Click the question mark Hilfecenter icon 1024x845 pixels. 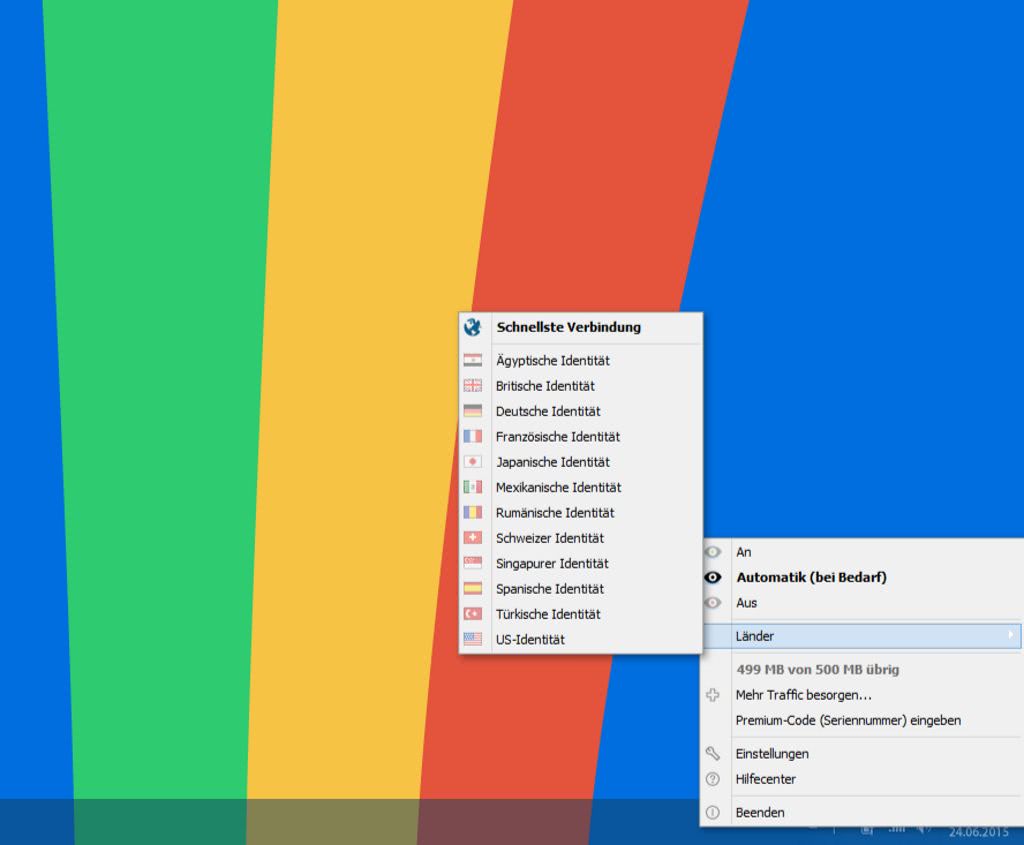(713, 779)
